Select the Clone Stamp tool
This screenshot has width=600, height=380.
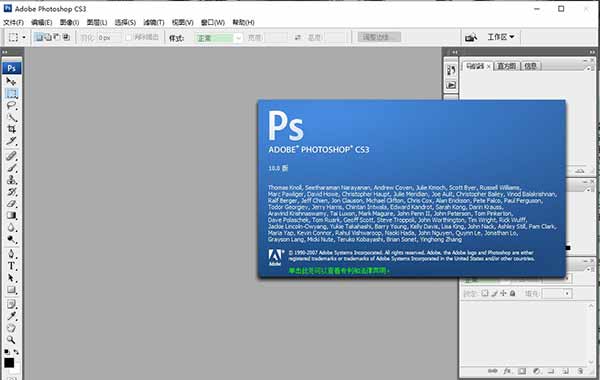[x=11, y=179]
